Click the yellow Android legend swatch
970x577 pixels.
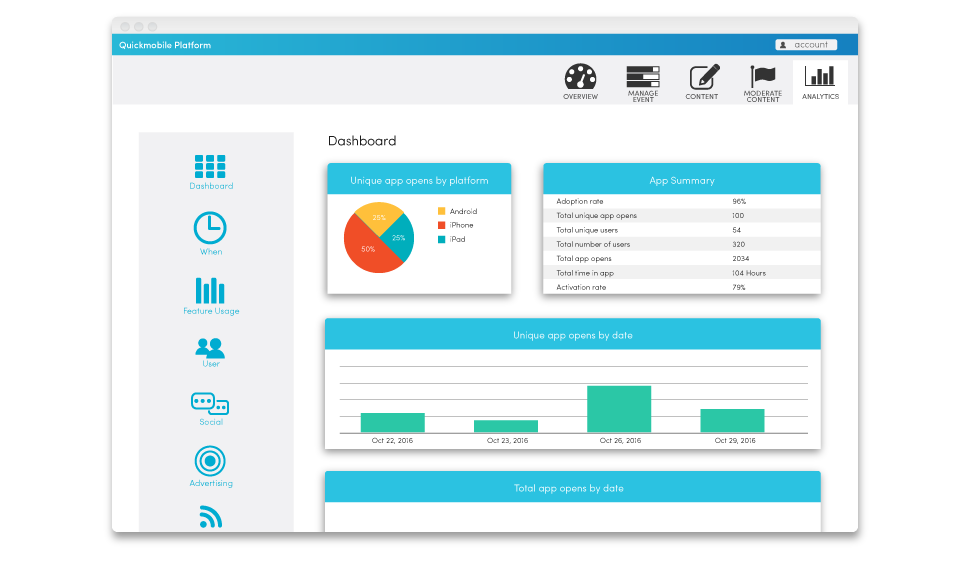click(x=441, y=211)
